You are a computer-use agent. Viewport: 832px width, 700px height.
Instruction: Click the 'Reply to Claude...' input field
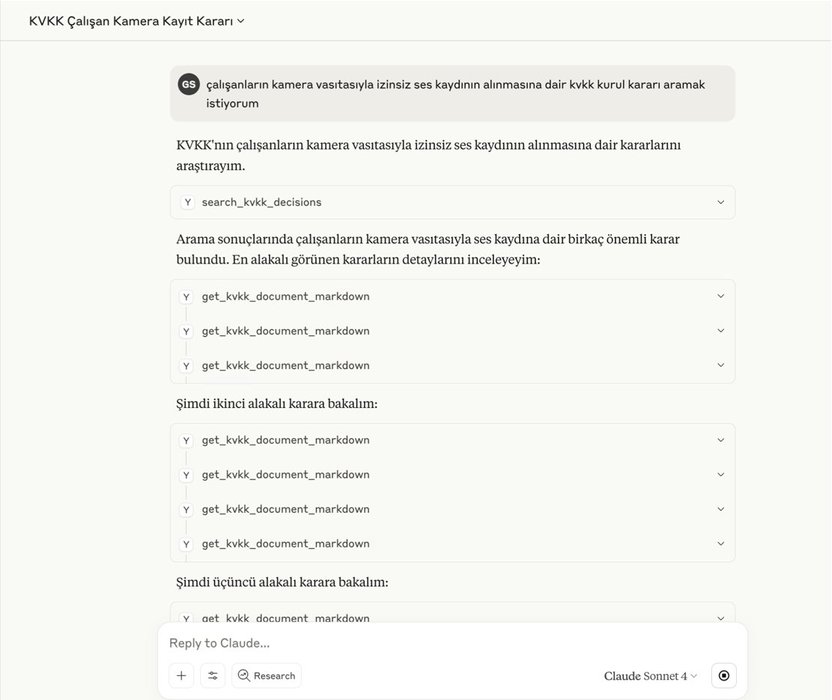(453, 643)
